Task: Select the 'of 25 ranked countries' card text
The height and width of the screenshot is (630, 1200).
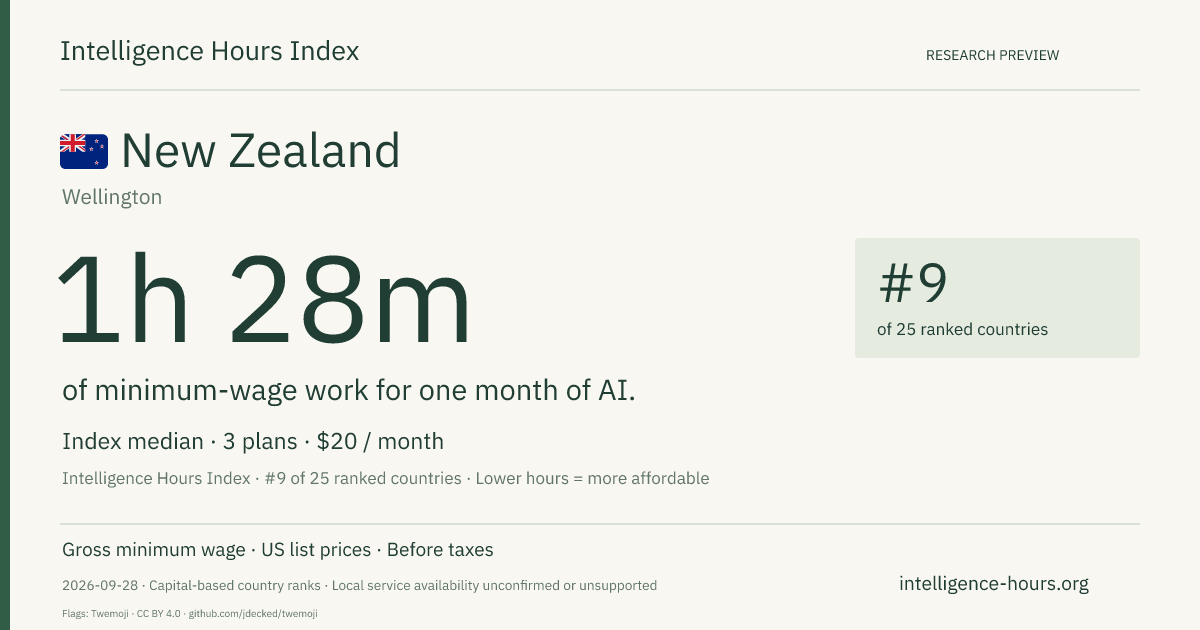Action: pyautogui.click(x=962, y=329)
